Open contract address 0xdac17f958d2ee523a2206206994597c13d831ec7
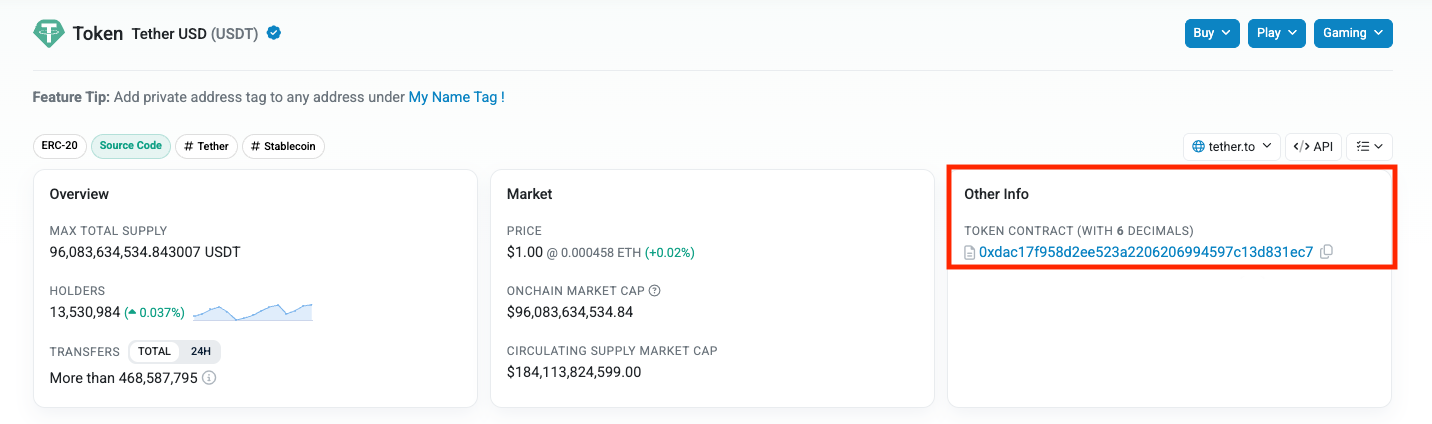This screenshot has height=424, width=1432. pyautogui.click(x=1146, y=252)
